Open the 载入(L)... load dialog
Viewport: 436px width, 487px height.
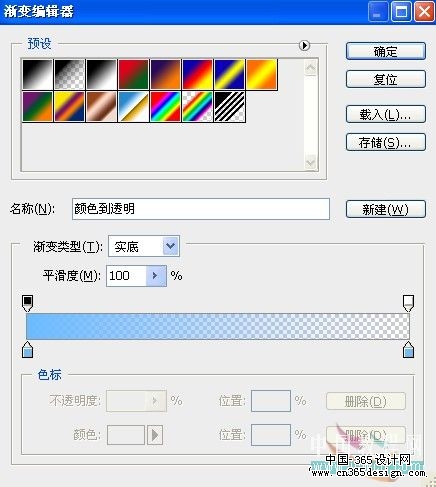(386, 114)
